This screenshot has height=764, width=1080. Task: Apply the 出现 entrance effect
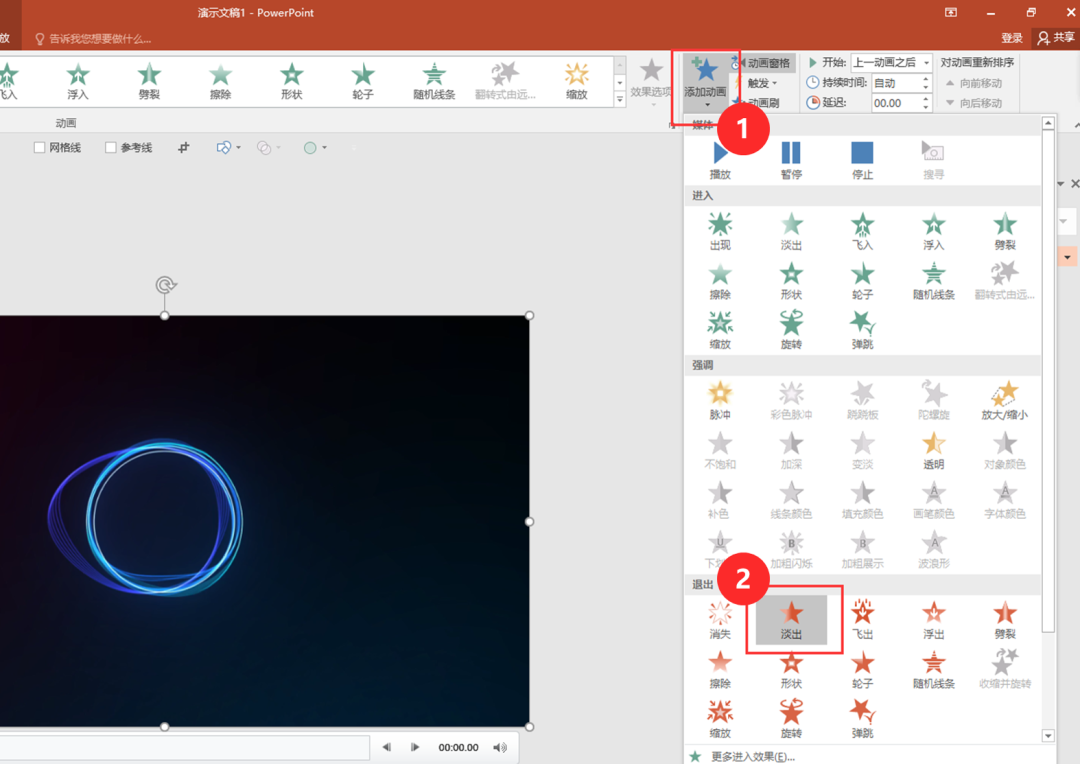720,231
